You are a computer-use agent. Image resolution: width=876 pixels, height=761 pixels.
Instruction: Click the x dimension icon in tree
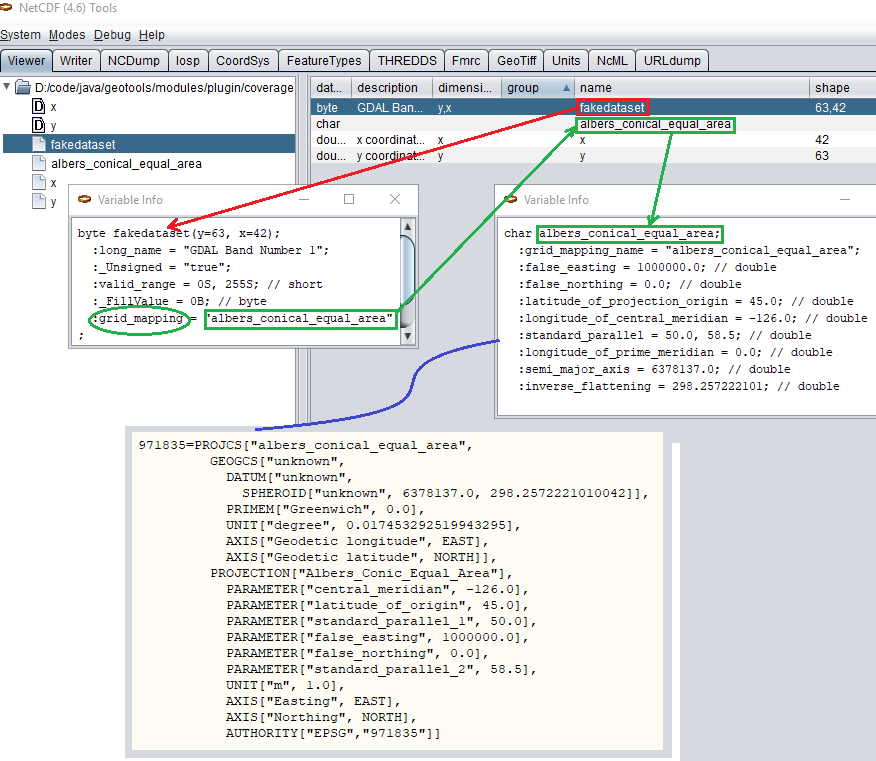pyautogui.click(x=39, y=106)
